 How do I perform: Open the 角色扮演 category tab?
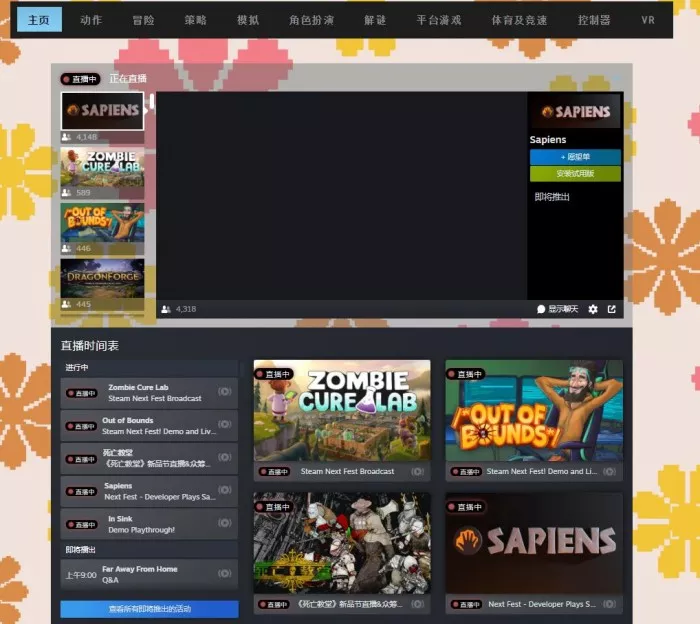point(312,20)
